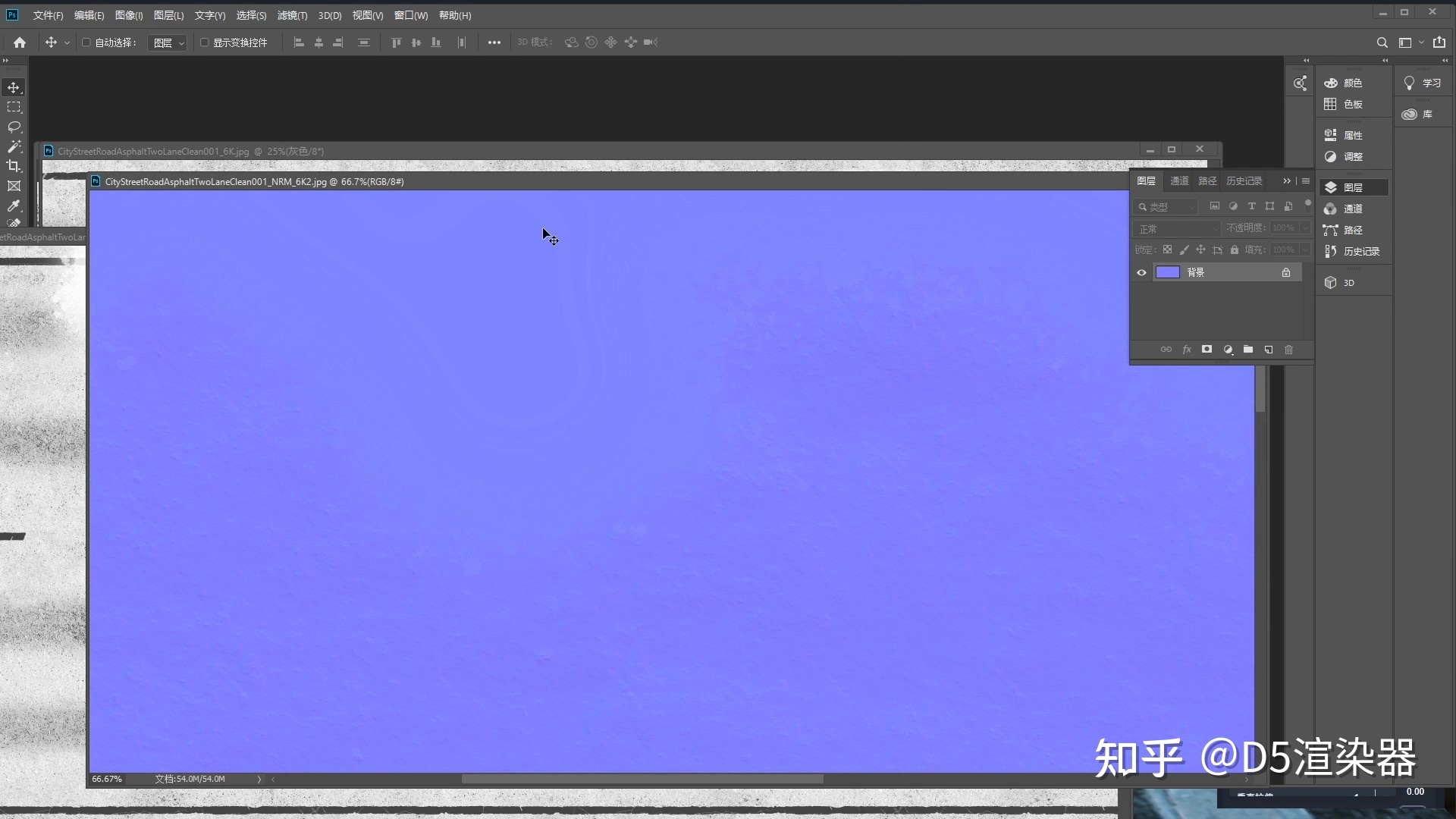Click the 背景 layer thumbnail swatch
1456x819 pixels.
pos(1167,272)
